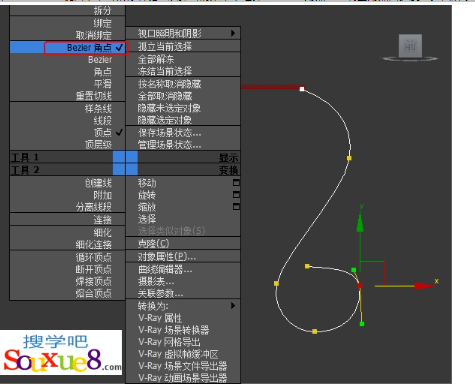Screen dimensions: 475x386
Task: Choose 全部取消隐藏
Action: click(x=183, y=96)
